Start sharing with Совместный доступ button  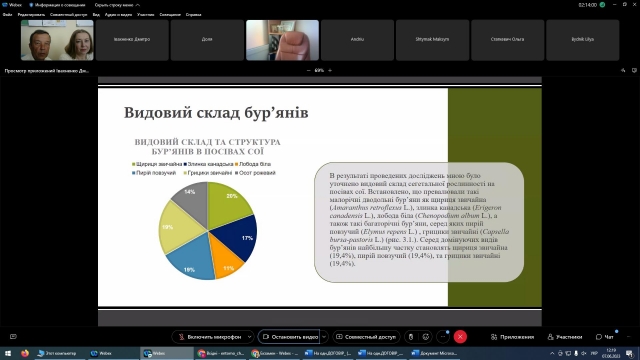(366, 337)
